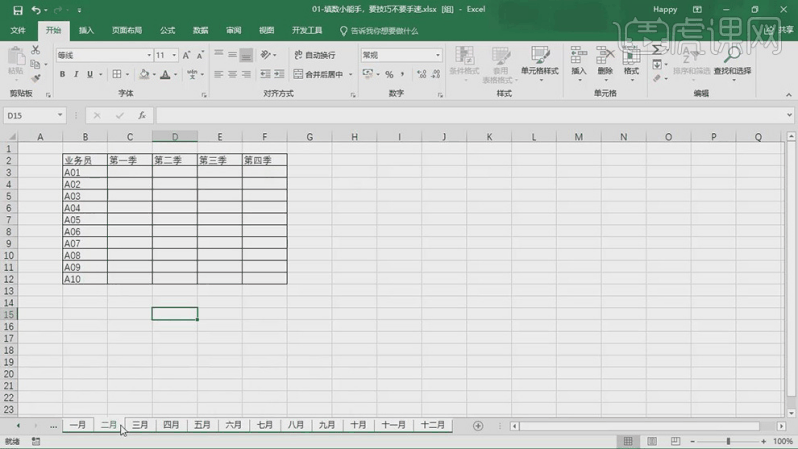
Task: Increase font size with the large A icon
Action: click(186, 55)
